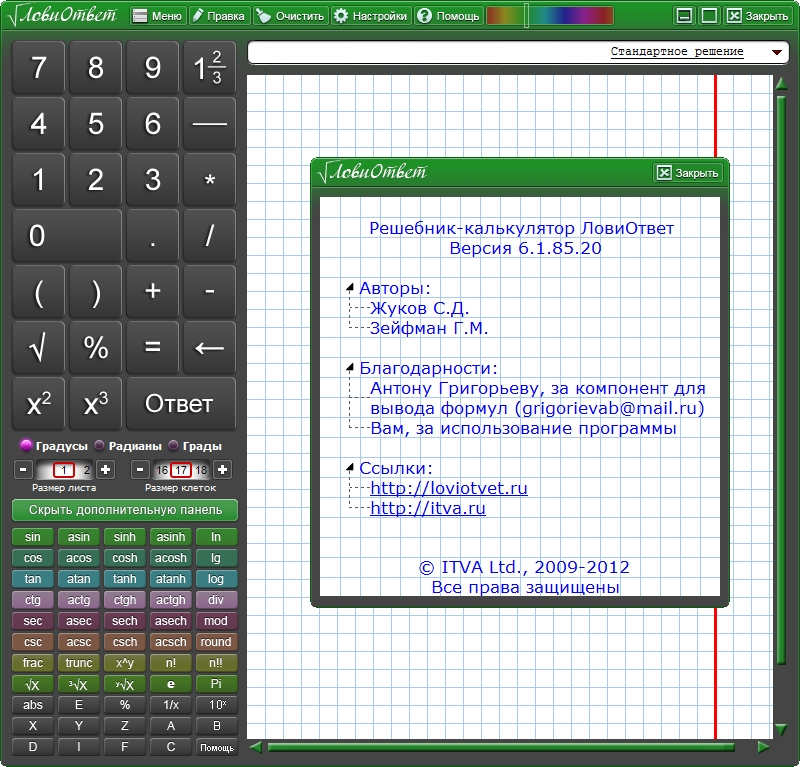Click the x cubed key
The height and width of the screenshot is (767, 800).
tap(95, 404)
